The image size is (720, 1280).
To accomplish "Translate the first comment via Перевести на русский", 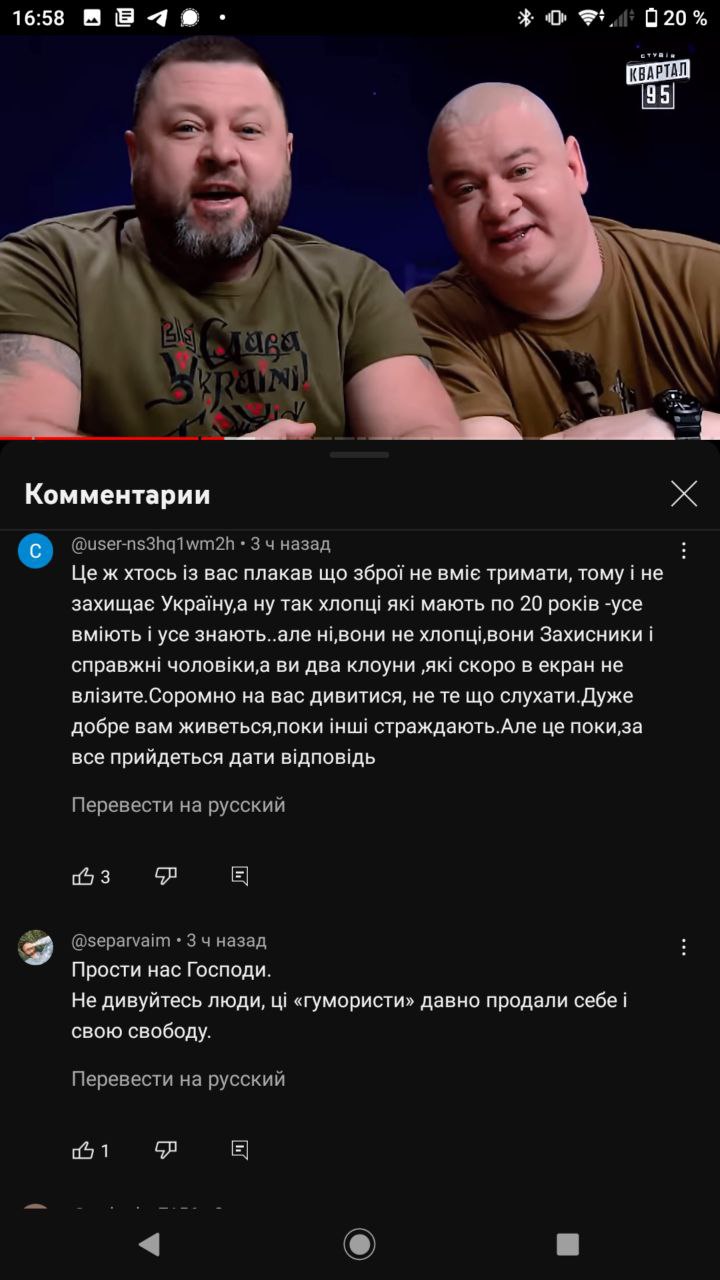I will click(x=178, y=805).
